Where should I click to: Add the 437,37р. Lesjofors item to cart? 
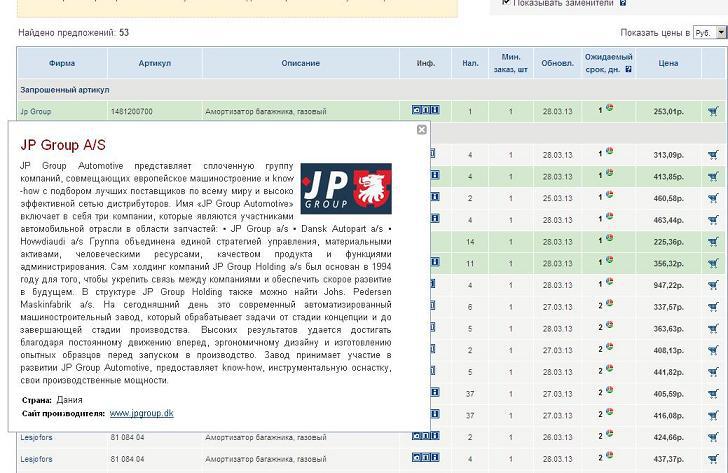[713, 459]
